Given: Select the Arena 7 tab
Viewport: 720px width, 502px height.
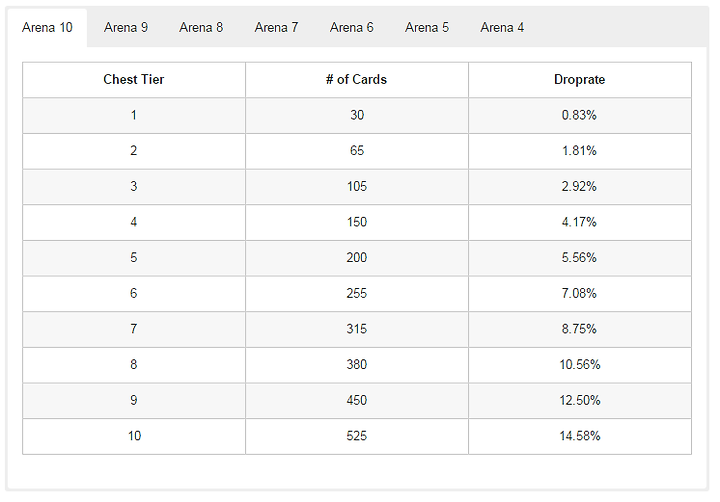Looking at the screenshot, I should (276, 27).
